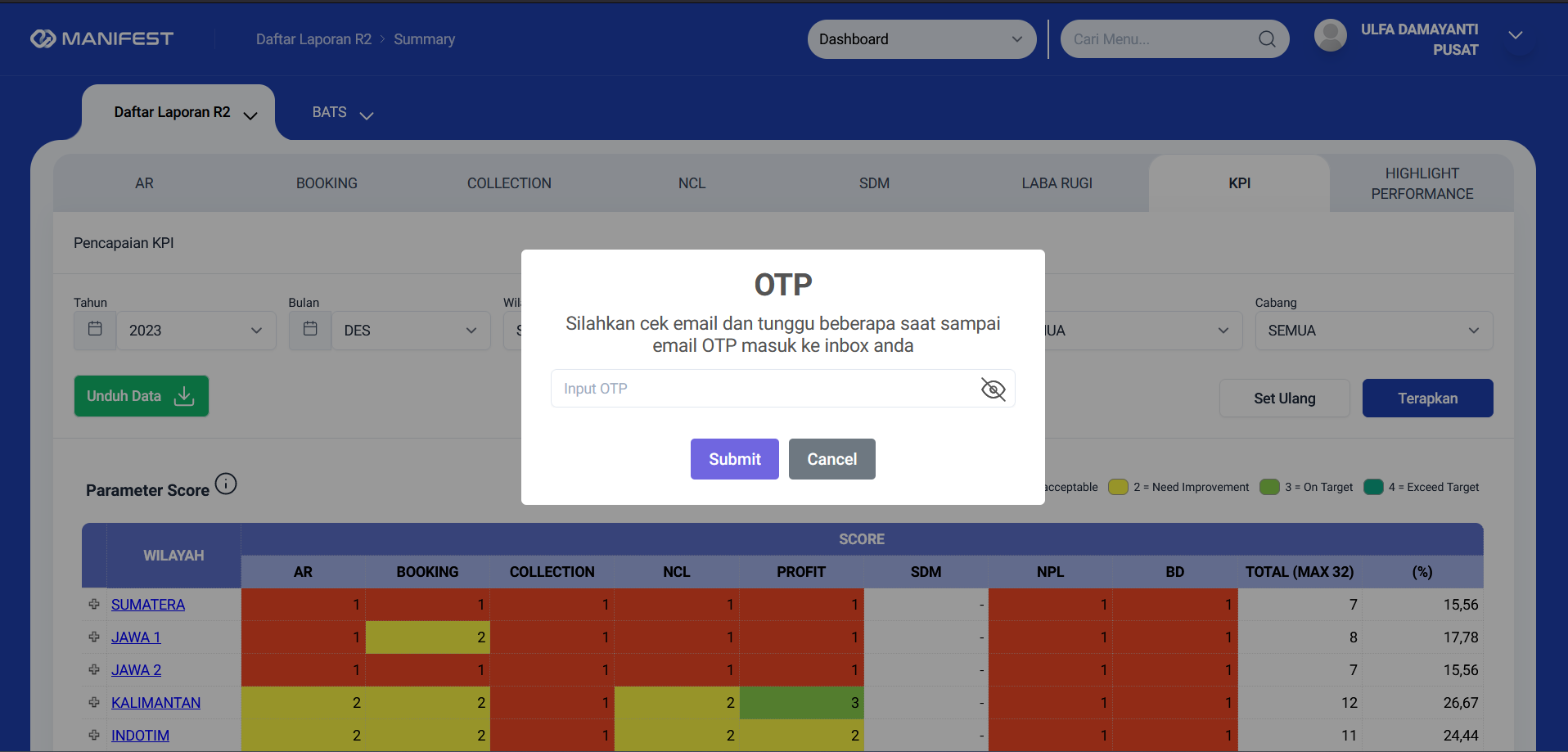Click the Manifest logo

pyautogui.click(x=101, y=38)
